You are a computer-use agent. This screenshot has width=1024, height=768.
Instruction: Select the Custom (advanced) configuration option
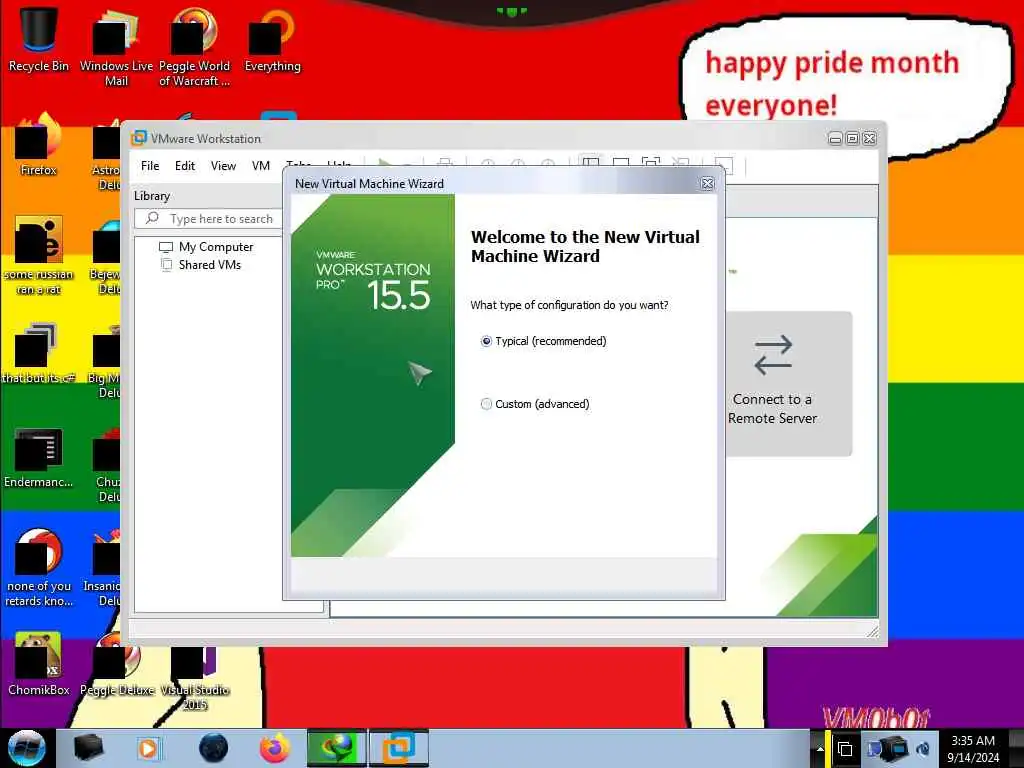click(x=486, y=404)
